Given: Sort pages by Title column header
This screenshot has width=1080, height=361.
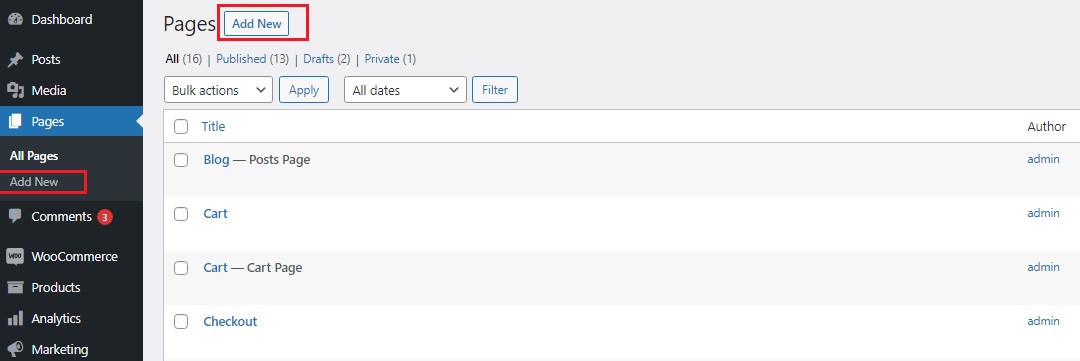Looking at the screenshot, I should 213,127.
